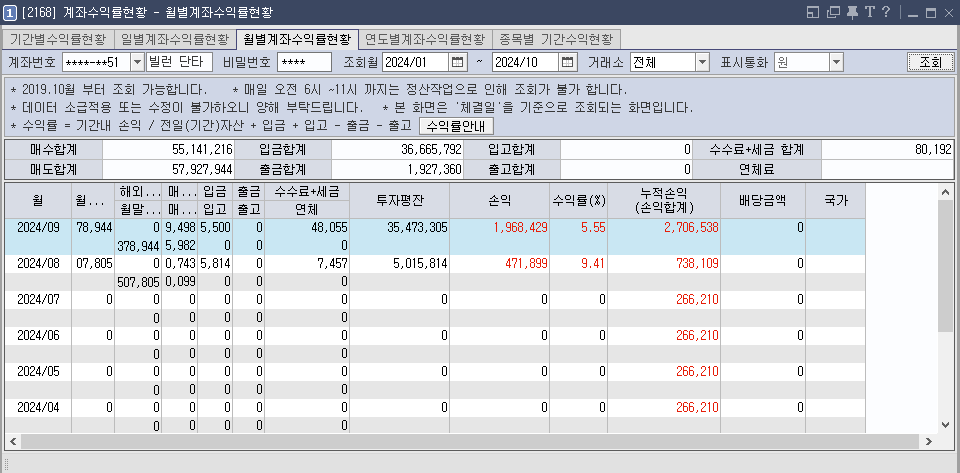Select the 2024/07 row month cell
This screenshot has height=473, width=960.
click(38, 300)
